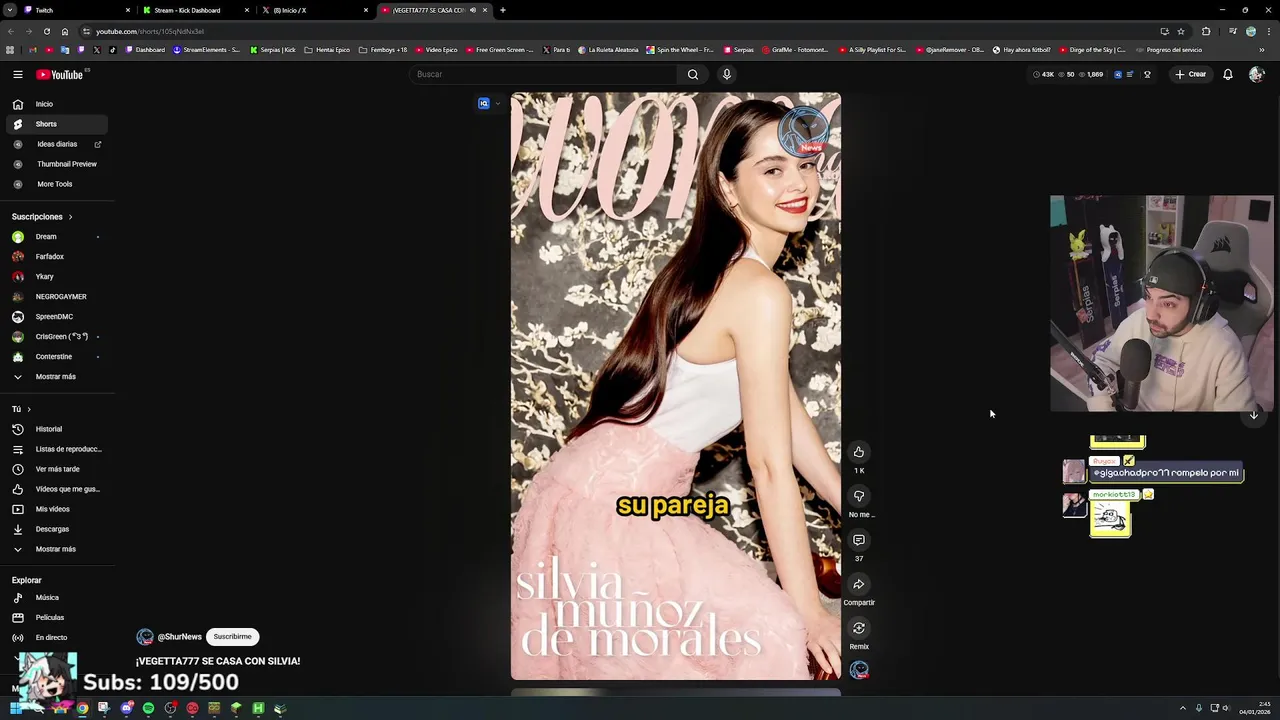The image size is (1280, 720).
Task: Click the search magnifier button
Action: pyautogui.click(x=692, y=74)
